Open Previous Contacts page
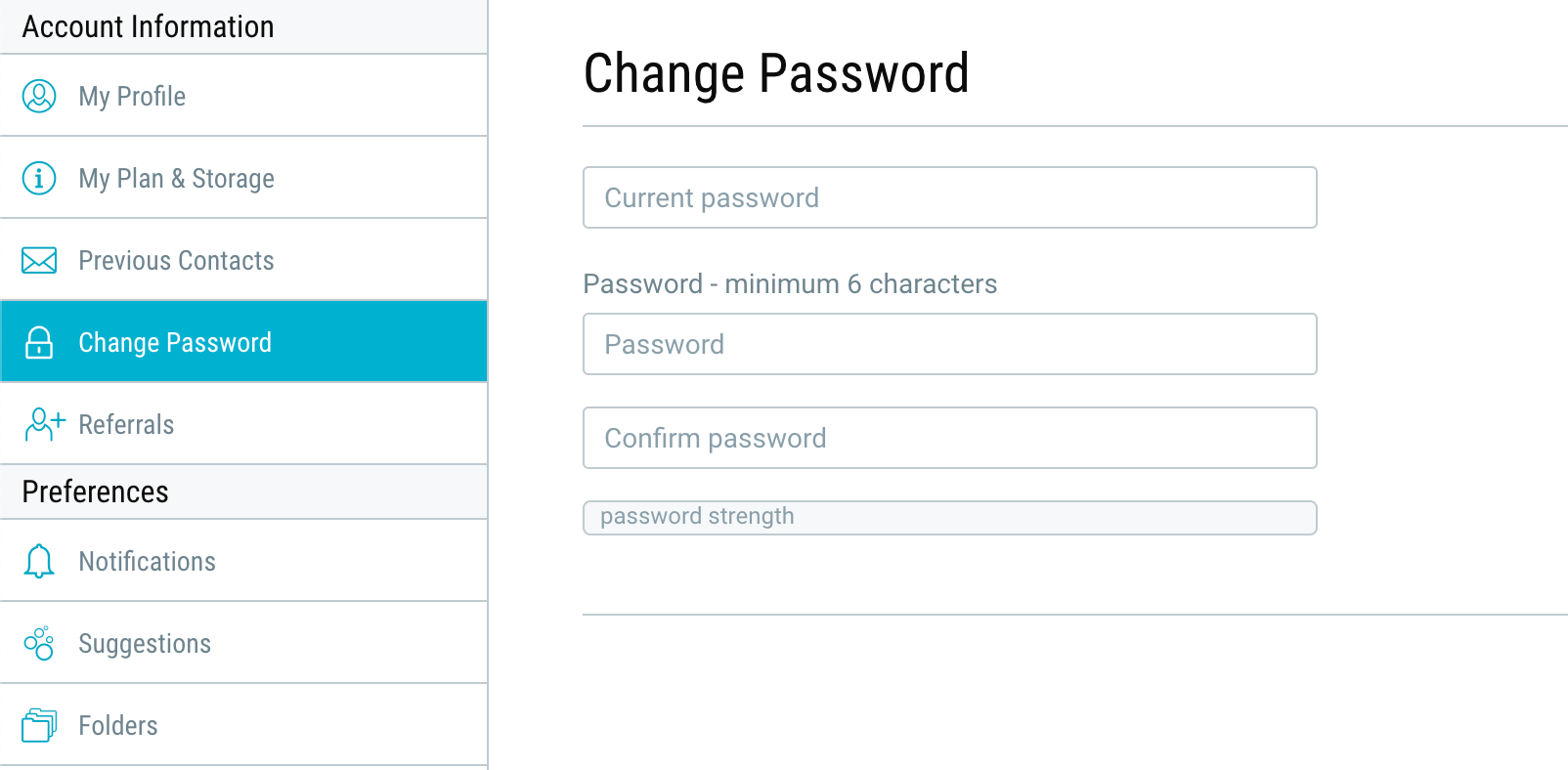The height and width of the screenshot is (770, 1568). click(x=243, y=260)
